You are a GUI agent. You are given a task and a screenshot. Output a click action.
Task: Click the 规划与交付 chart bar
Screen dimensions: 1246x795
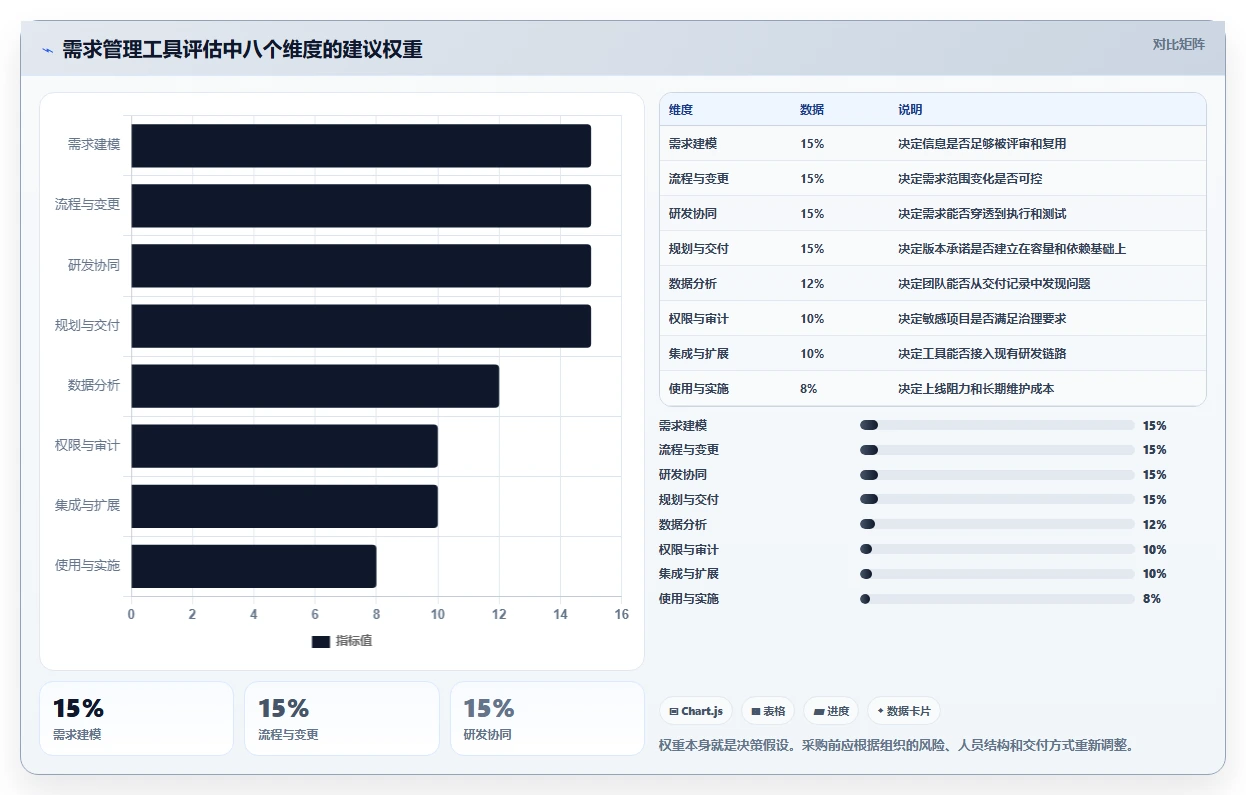(361, 326)
